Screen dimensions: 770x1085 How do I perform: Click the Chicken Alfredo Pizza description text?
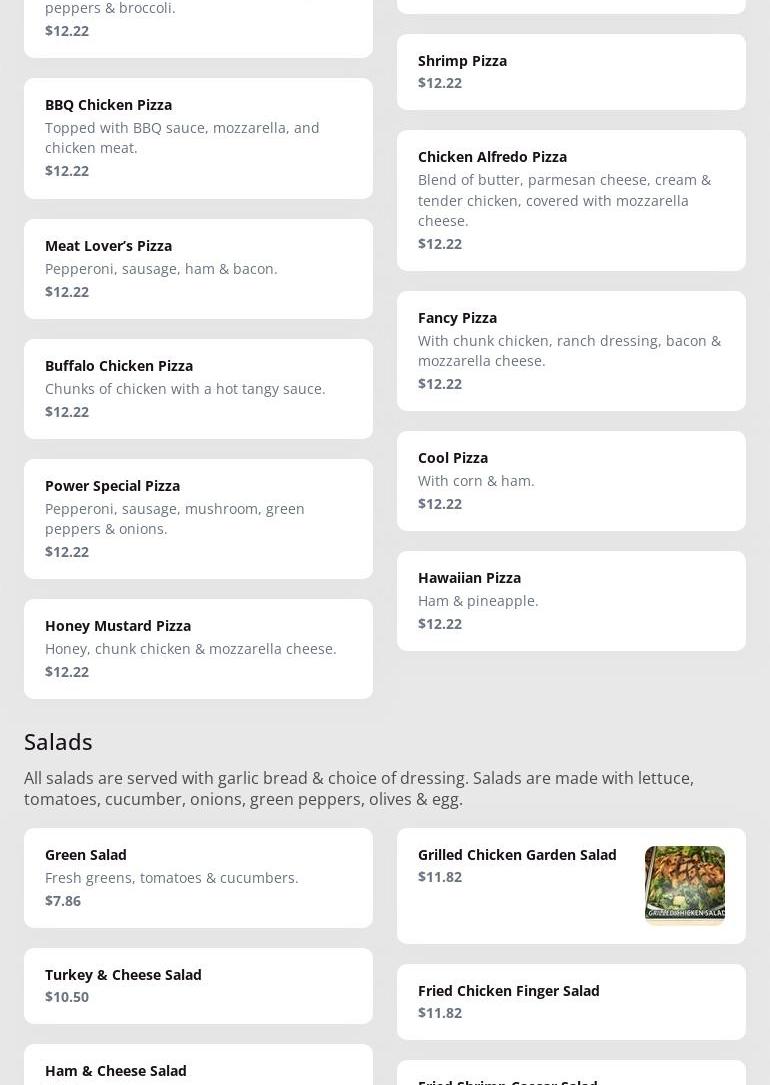point(565,200)
